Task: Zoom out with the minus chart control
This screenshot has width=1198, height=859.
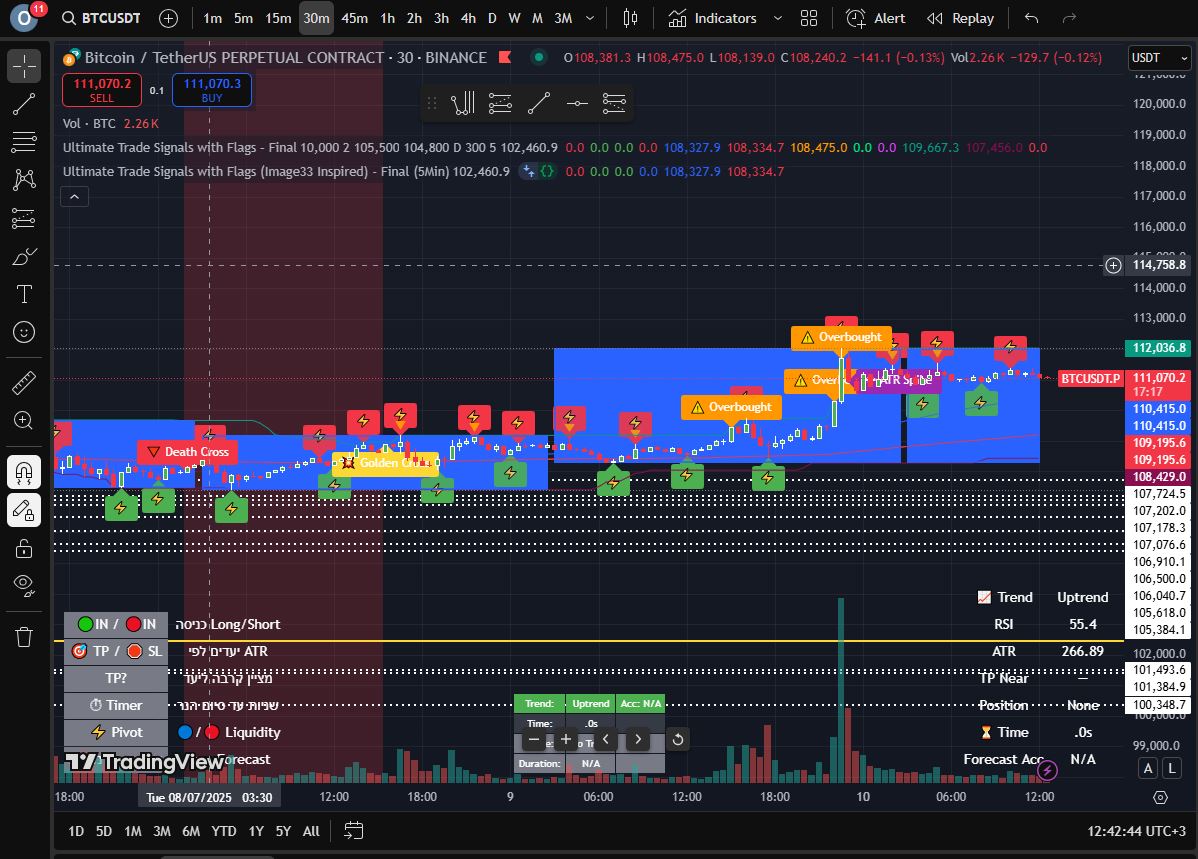Action: click(x=534, y=740)
